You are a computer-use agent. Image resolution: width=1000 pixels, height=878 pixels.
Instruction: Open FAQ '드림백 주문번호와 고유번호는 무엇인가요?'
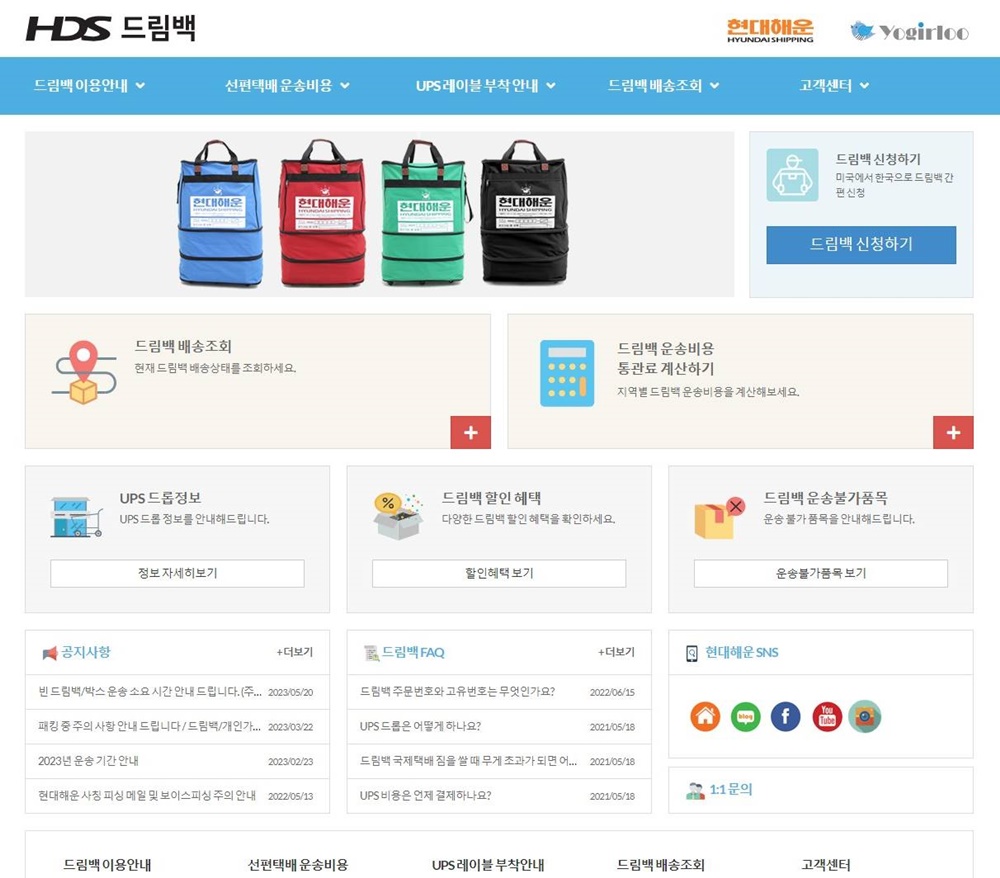(x=457, y=692)
